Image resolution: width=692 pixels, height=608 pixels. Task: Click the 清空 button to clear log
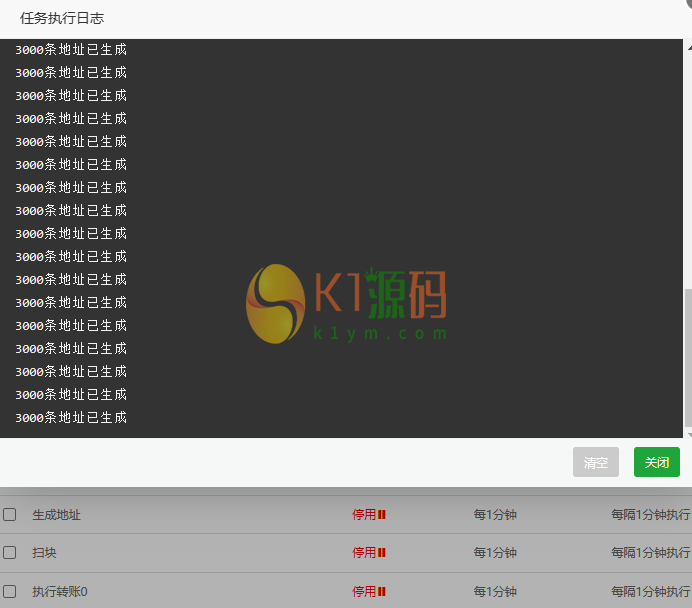tap(595, 462)
